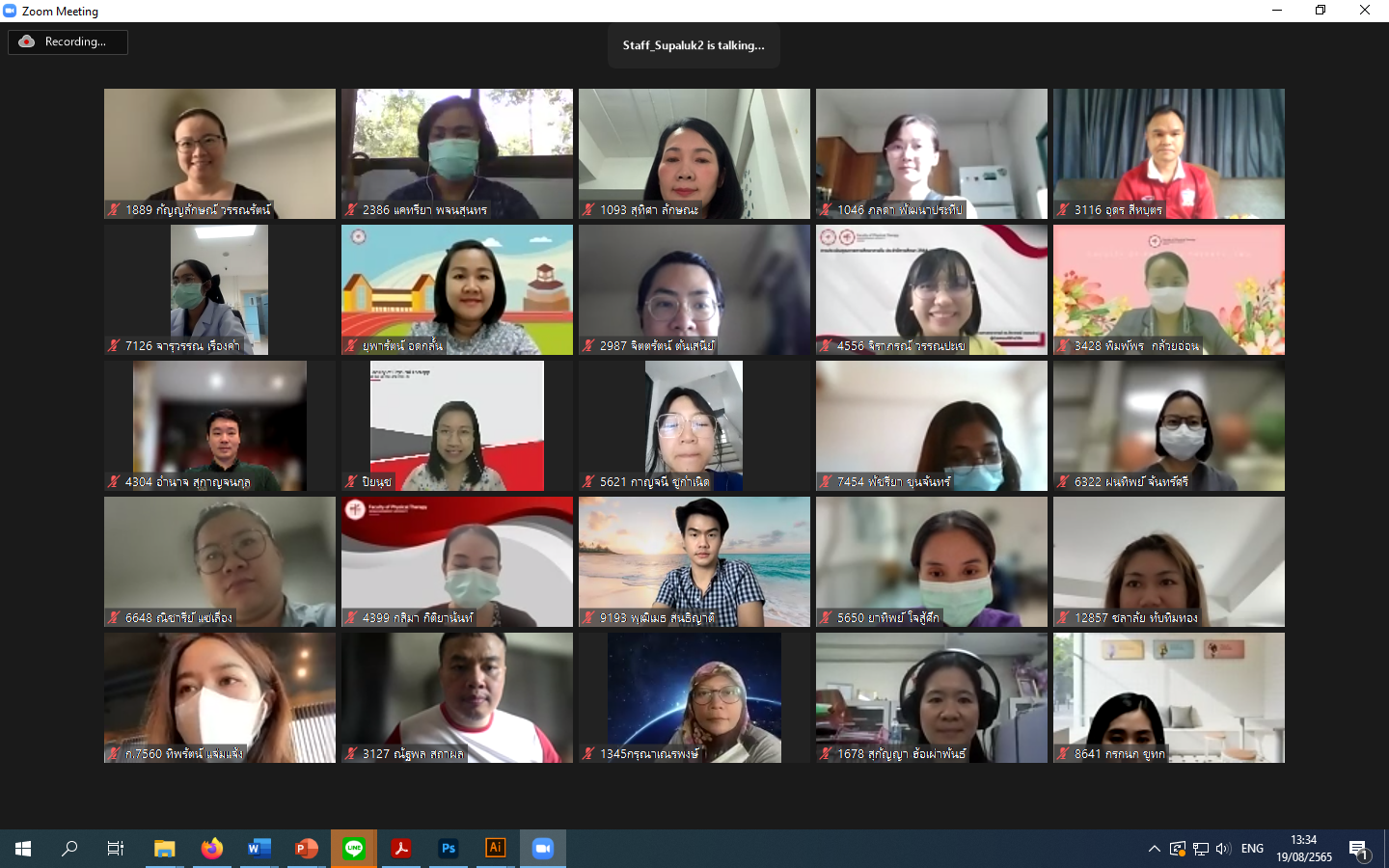Open Adobe Acrobat from the taskbar
1389x868 pixels.
401,849
